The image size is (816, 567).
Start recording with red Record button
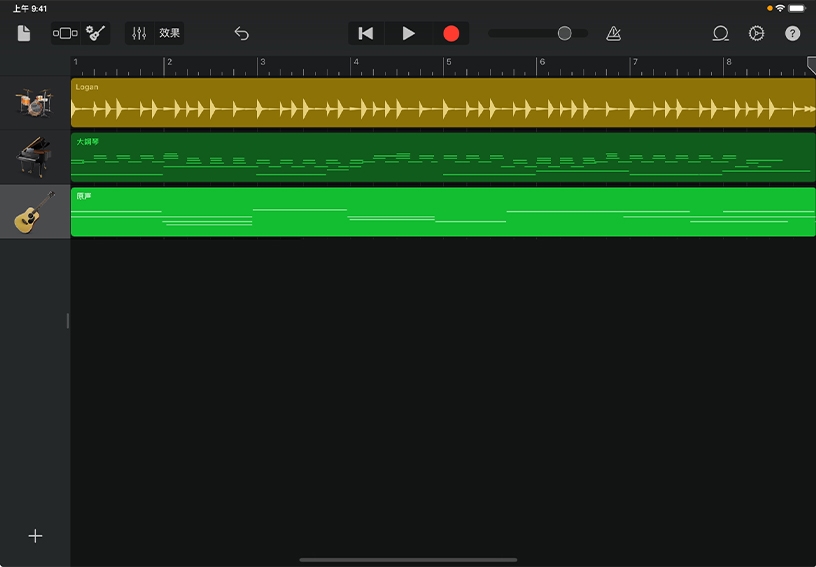(x=451, y=33)
